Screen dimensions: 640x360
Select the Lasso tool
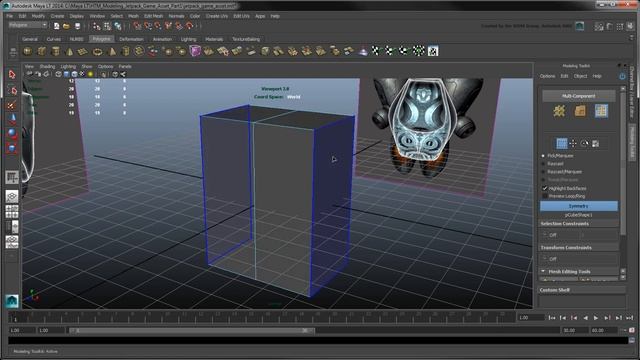12,90
